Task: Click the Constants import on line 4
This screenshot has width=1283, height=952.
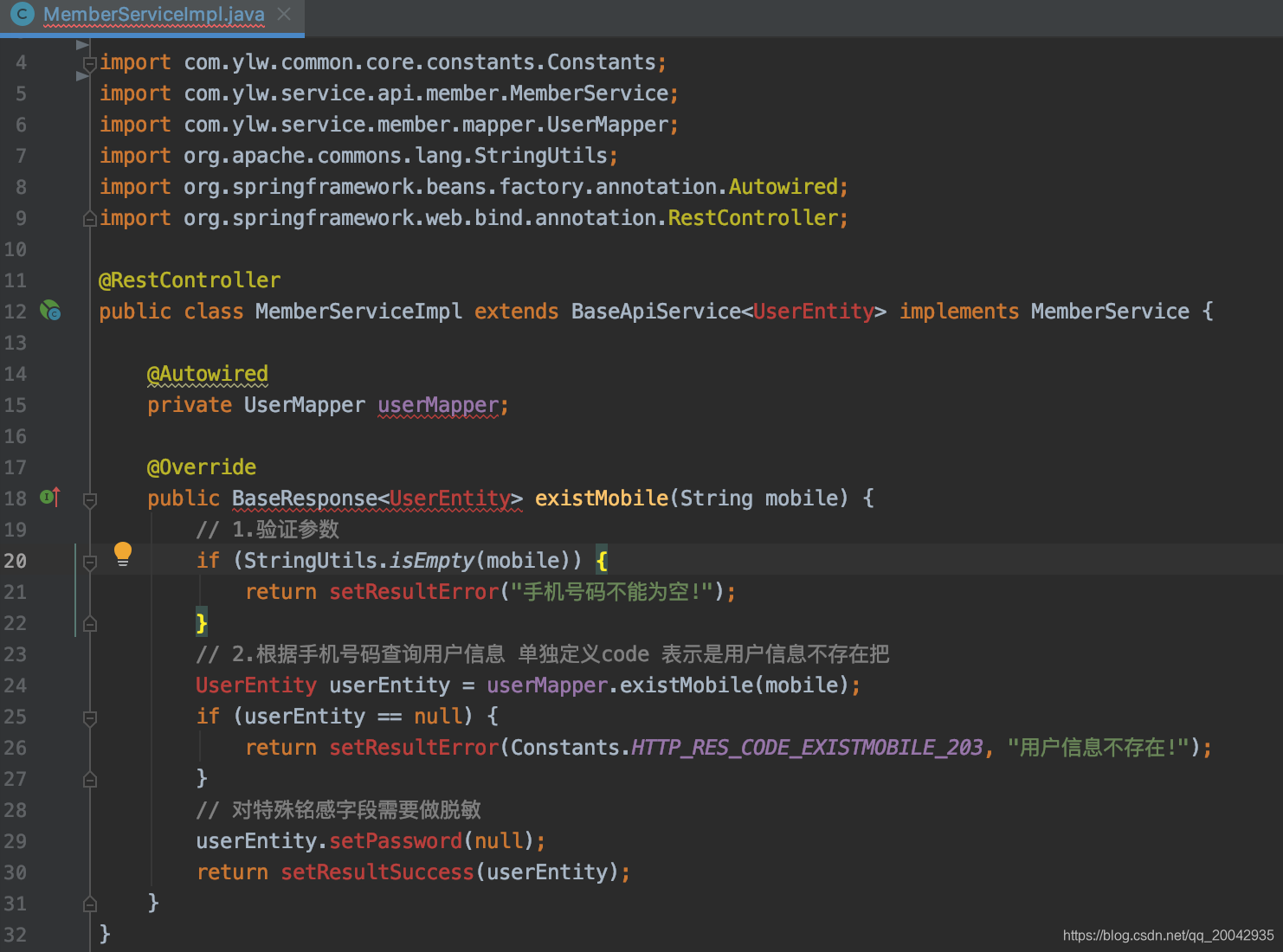Action: 602,62
